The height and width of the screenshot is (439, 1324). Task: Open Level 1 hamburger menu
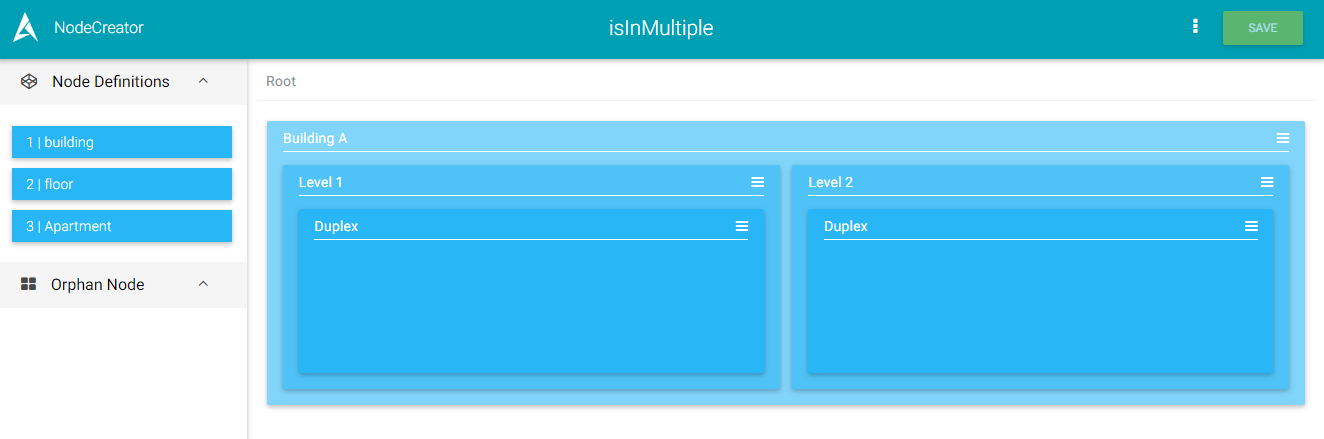[x=758, y=182]
